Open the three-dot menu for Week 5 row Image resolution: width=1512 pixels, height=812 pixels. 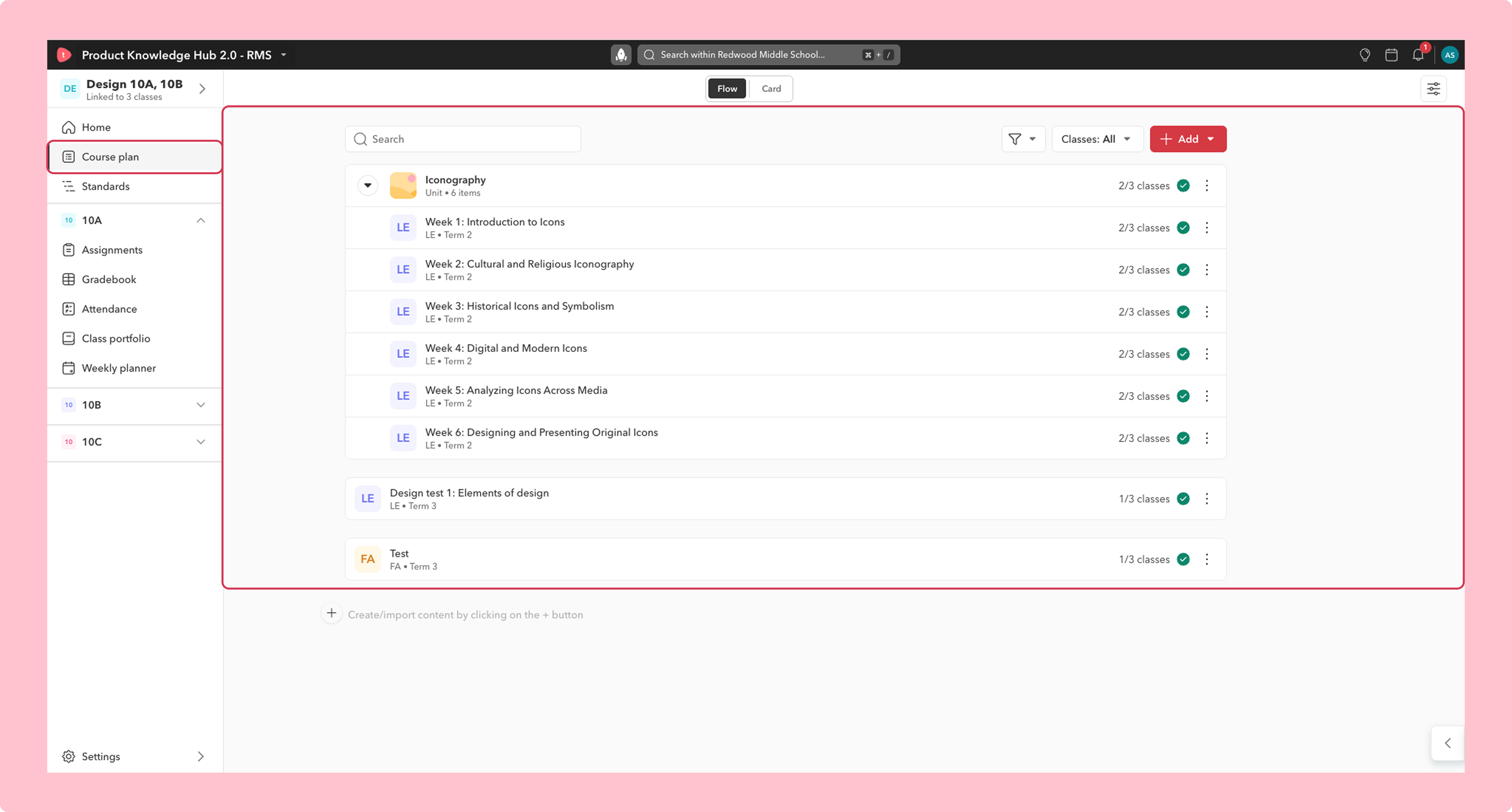1207,396
